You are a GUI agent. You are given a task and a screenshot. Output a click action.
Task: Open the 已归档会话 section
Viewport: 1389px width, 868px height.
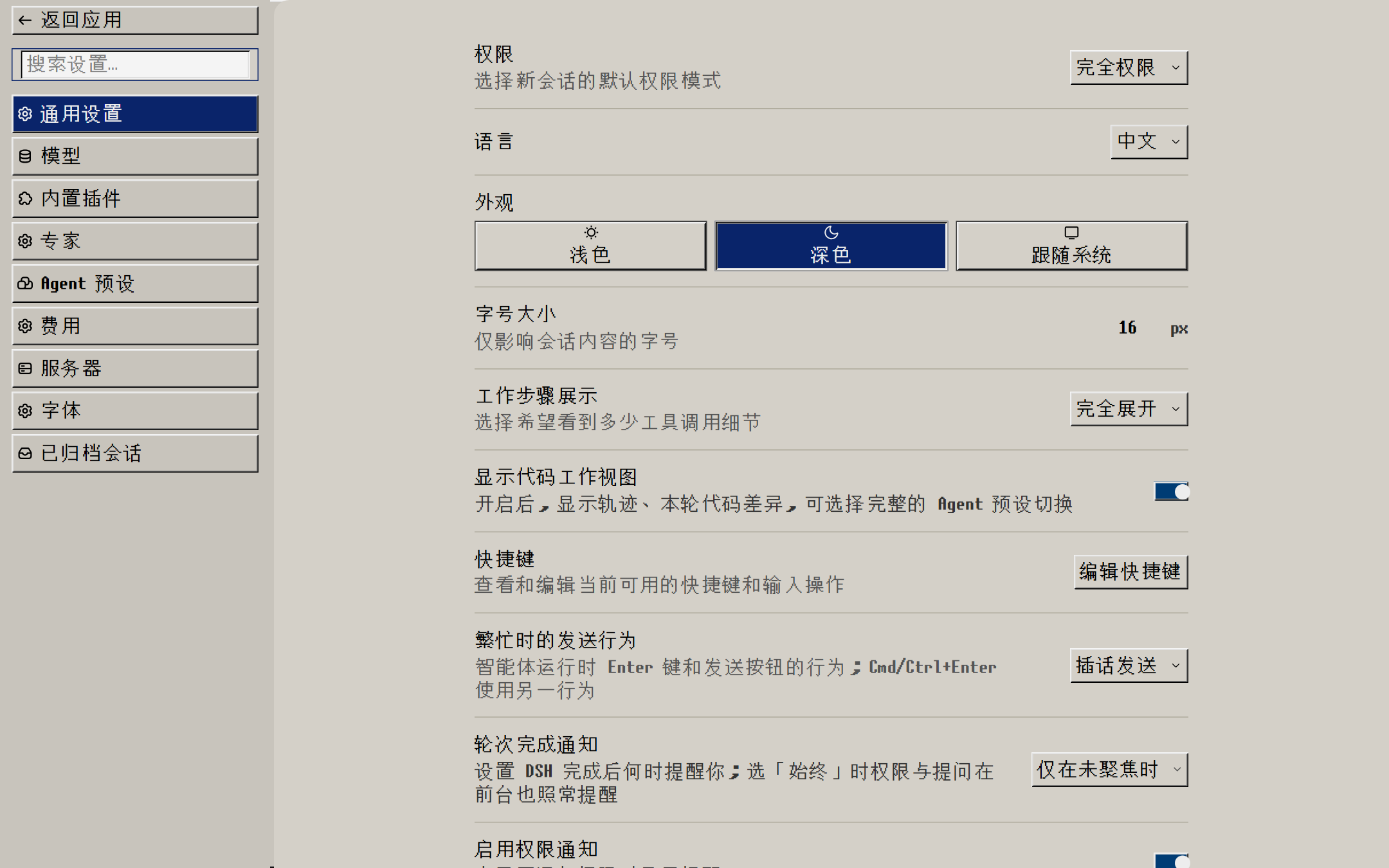[x=135, y=453]
